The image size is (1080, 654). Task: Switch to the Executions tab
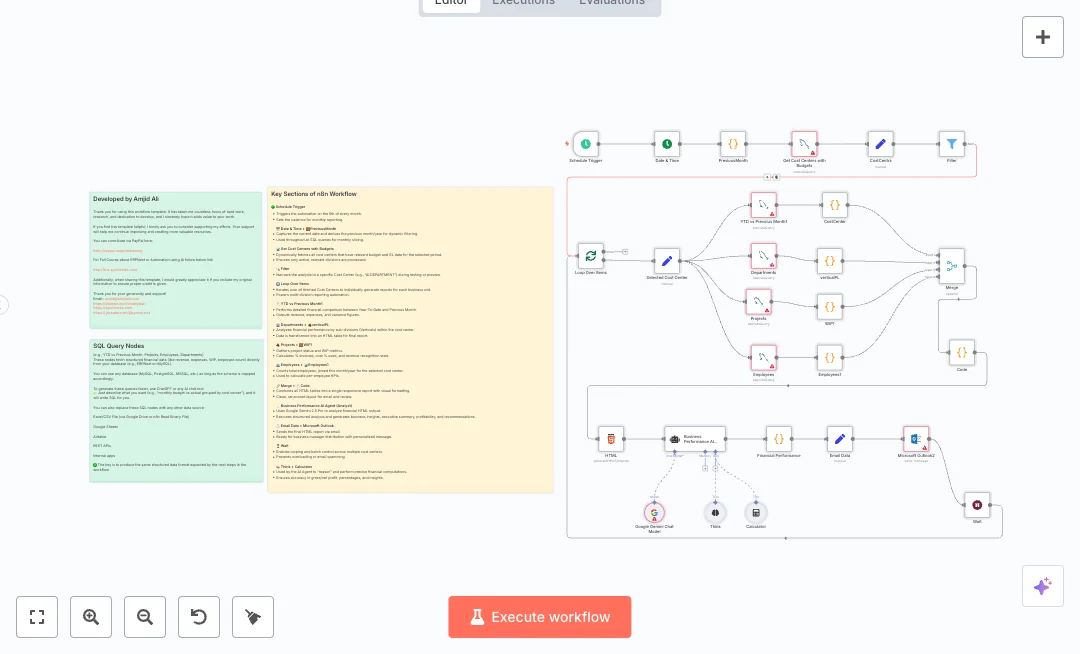point(523,3)
